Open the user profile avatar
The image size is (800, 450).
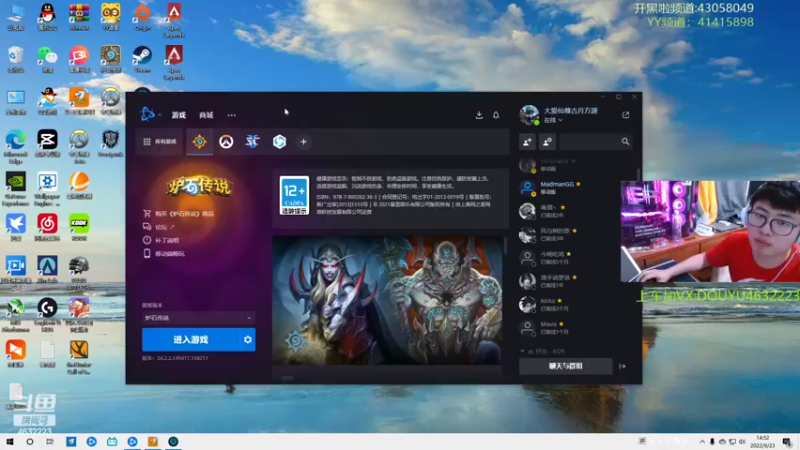[529, 115]
